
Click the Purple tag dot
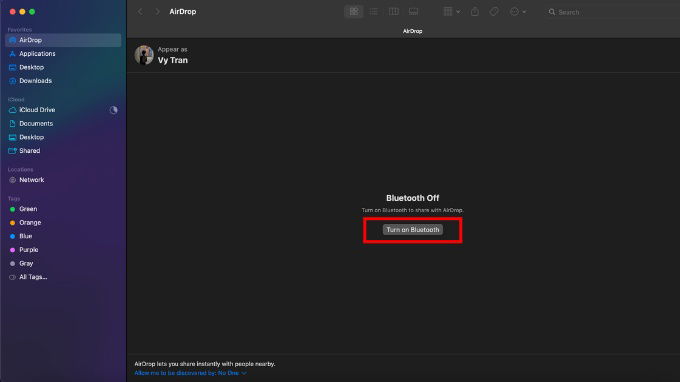coord(13,250)
